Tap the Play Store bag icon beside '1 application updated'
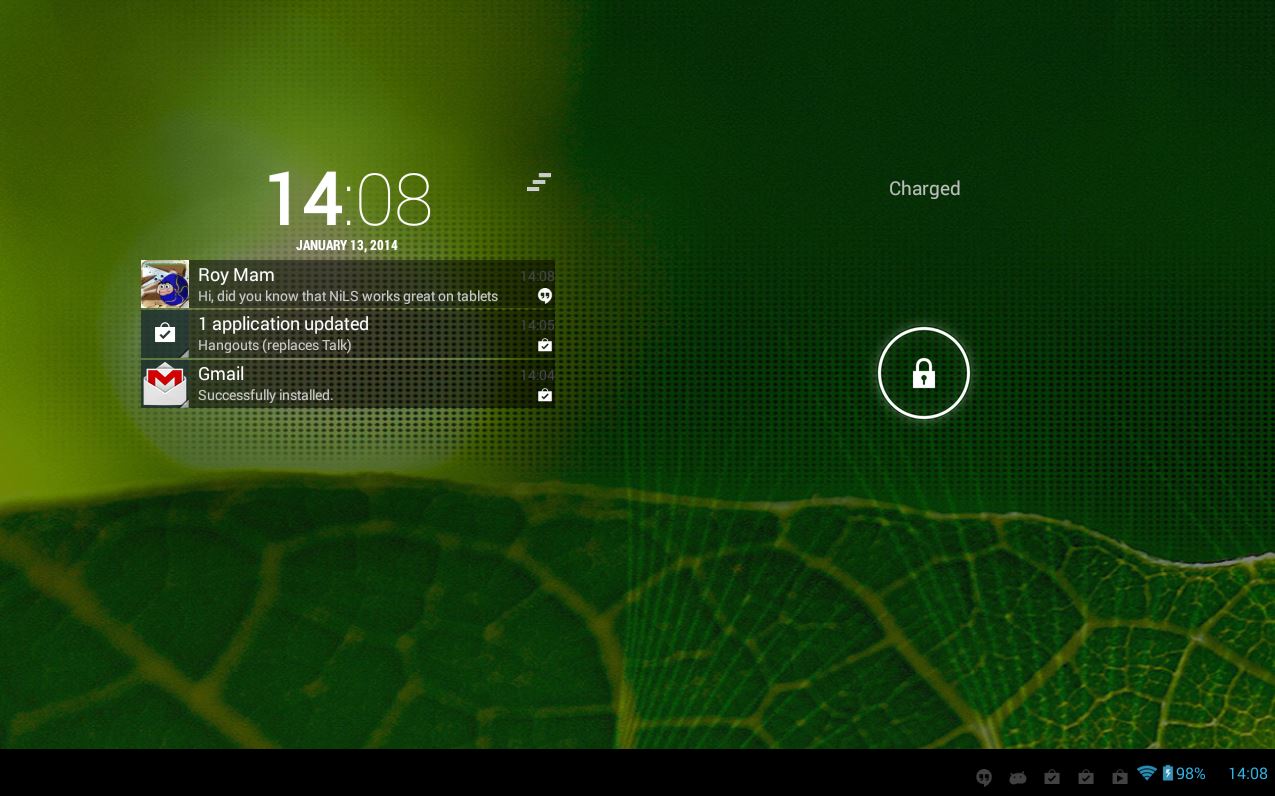Viewport: 1275px width, 796px height. [165, 334]
